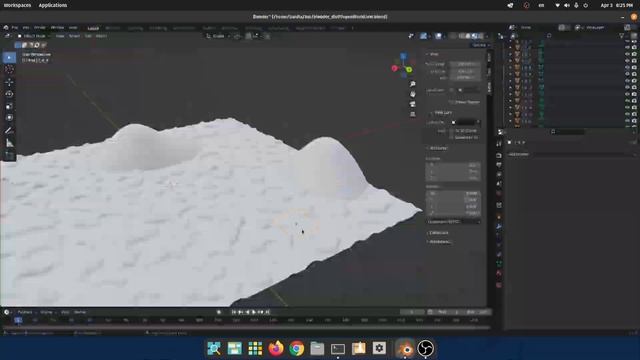The image size is (640, 360).
Task: Open the Object Mode dropdown
Action: tap(33, 36)
